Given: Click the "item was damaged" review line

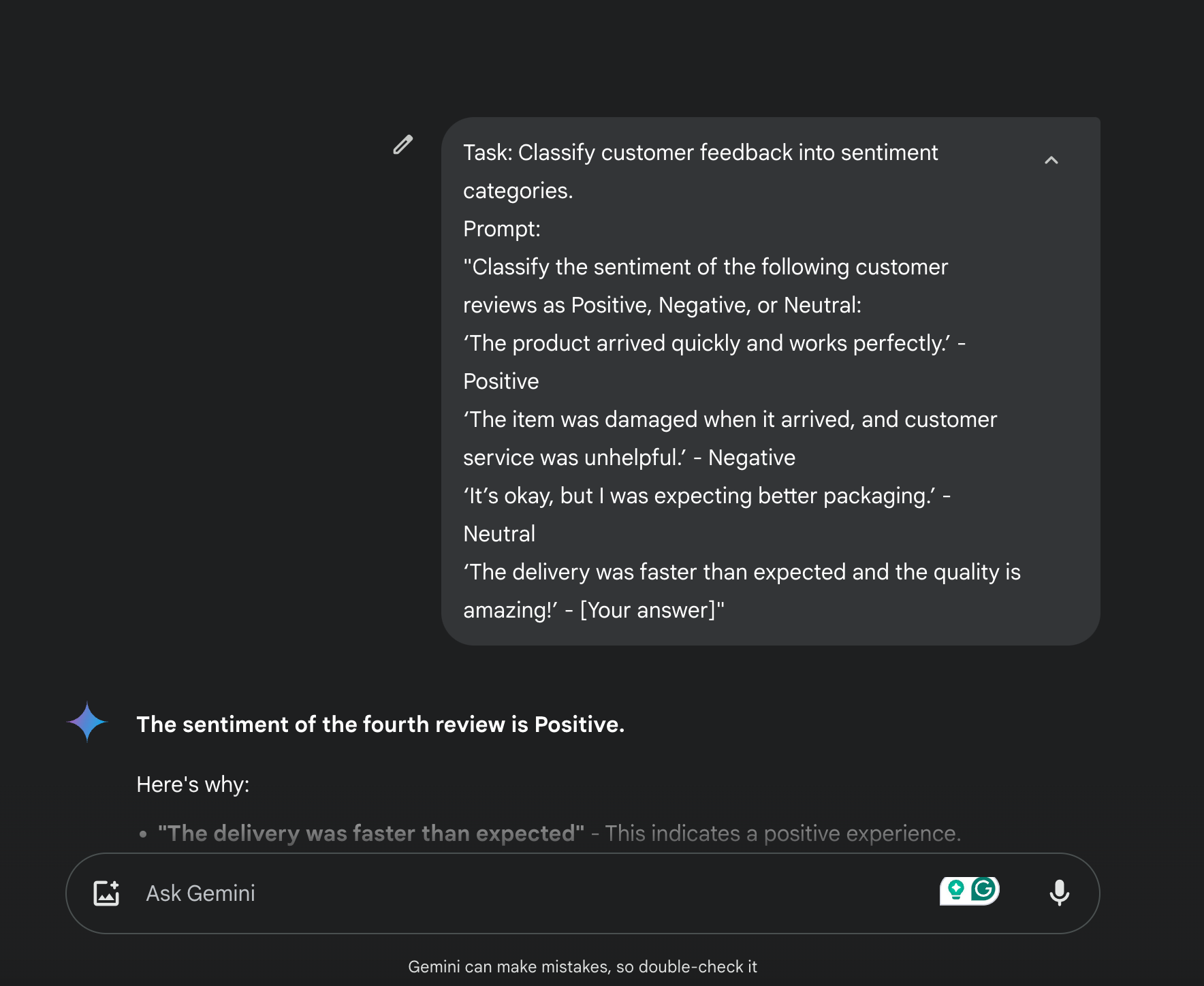Looking at the screenshot, I should (729, 419).
